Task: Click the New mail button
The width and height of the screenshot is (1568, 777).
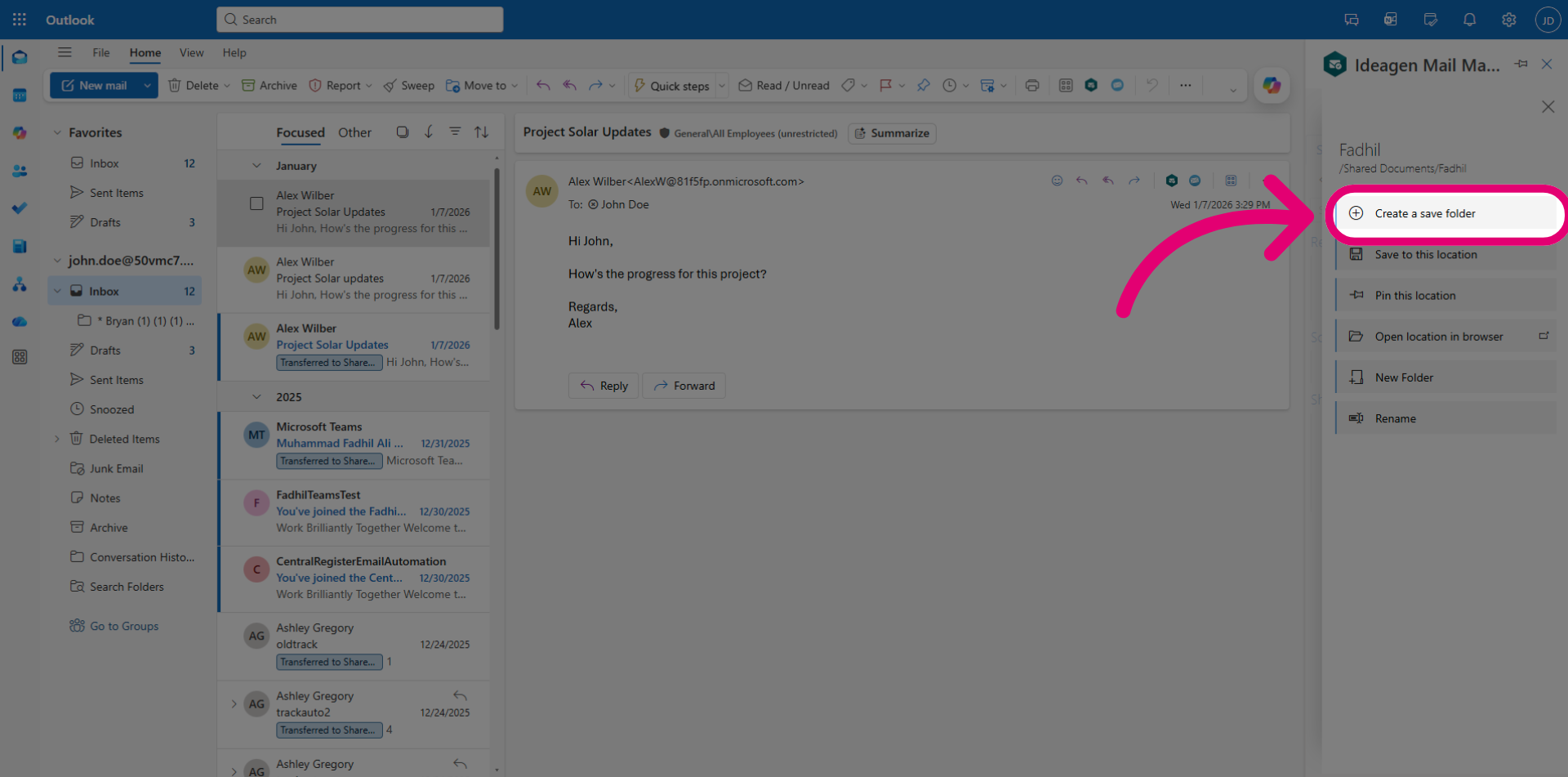Action: [x=95, y=85]
